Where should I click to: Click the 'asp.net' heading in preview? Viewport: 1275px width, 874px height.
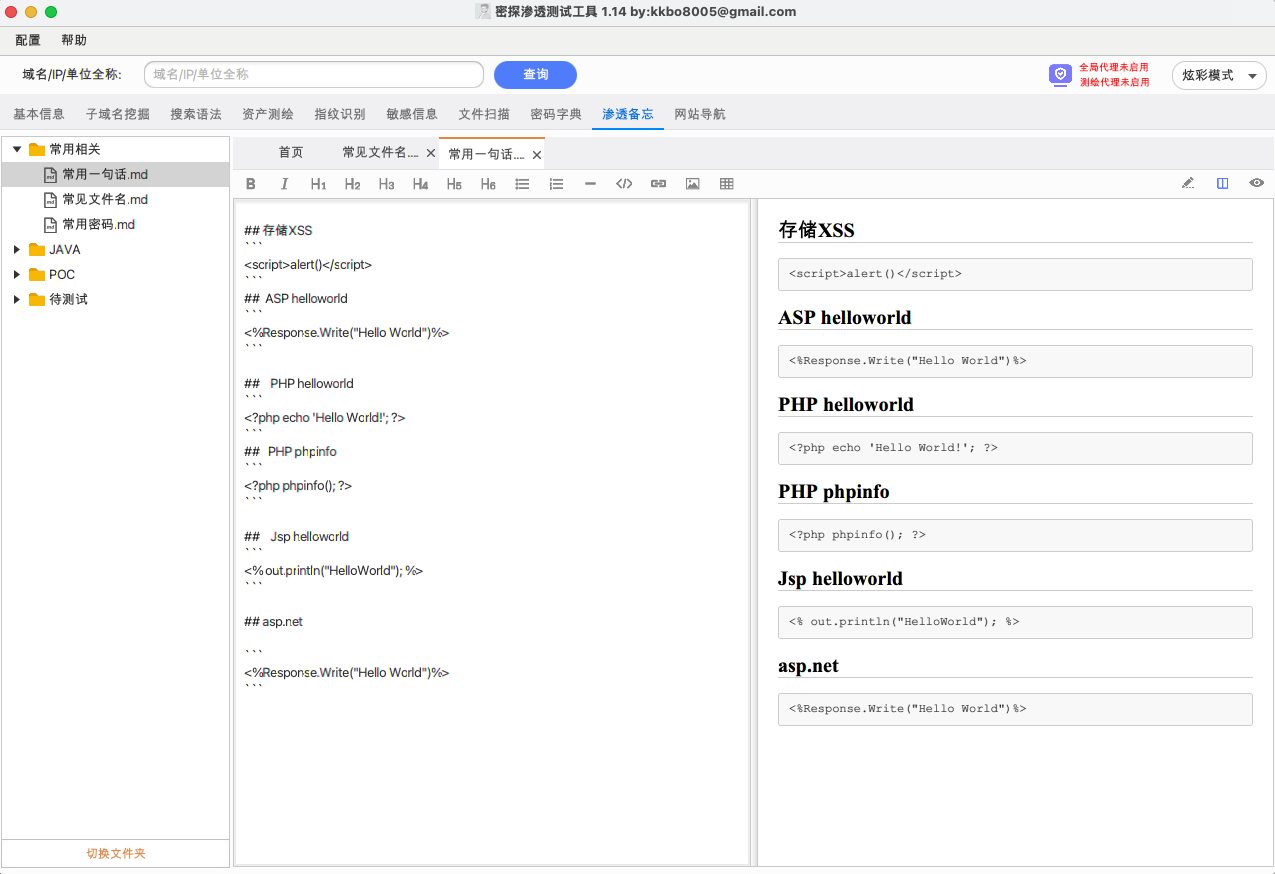click(x=808, y=666)
